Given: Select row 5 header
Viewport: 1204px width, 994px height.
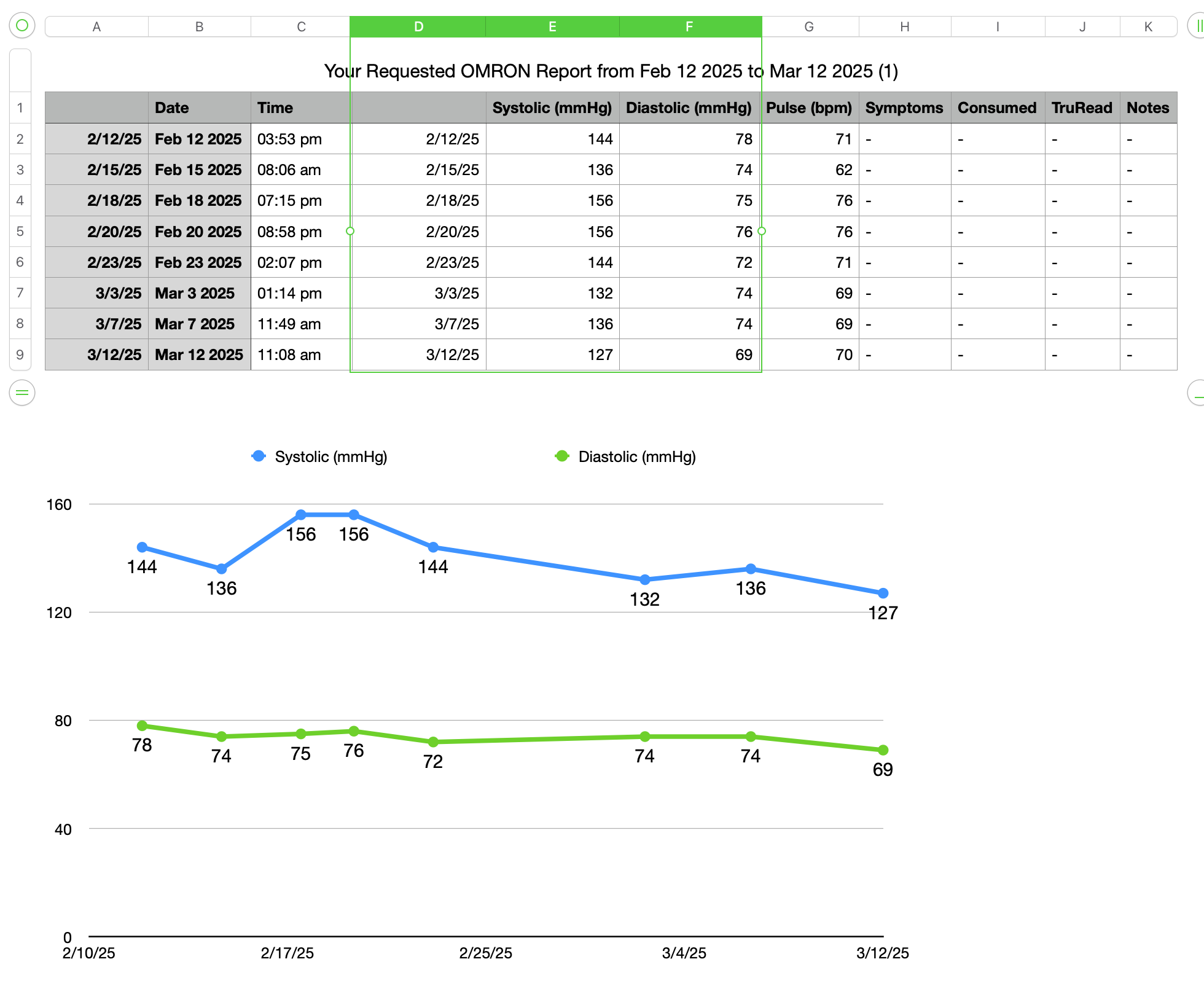Looking at the screenshot, I should tap(20, 232).
